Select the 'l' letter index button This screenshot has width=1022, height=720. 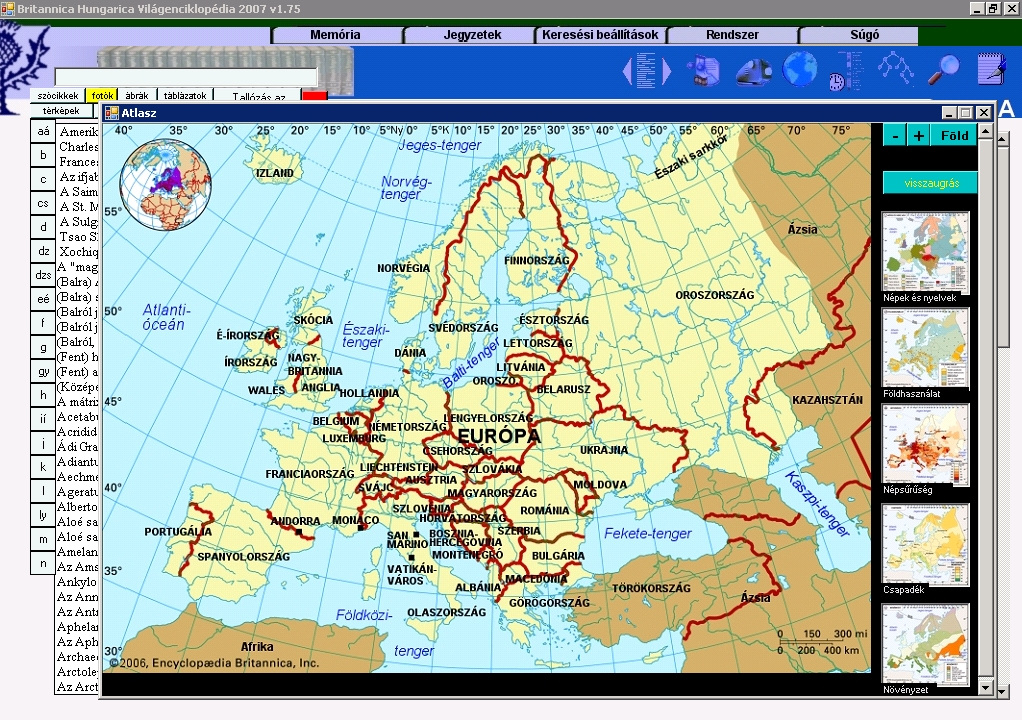coord(43,491)
